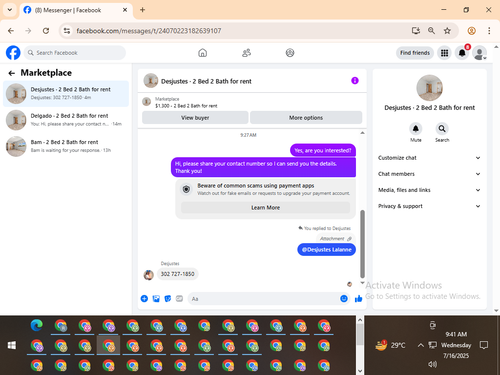Open the clock showing 9:41 AM Wednesday

click(456, 345)
